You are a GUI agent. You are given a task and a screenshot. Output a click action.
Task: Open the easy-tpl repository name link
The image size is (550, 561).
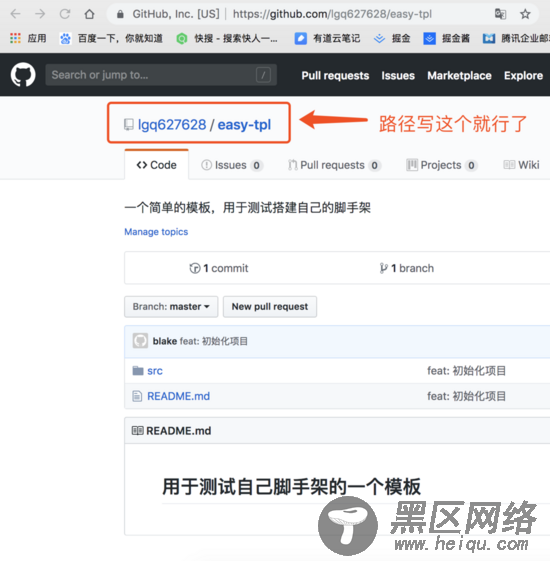coord(244,125)
